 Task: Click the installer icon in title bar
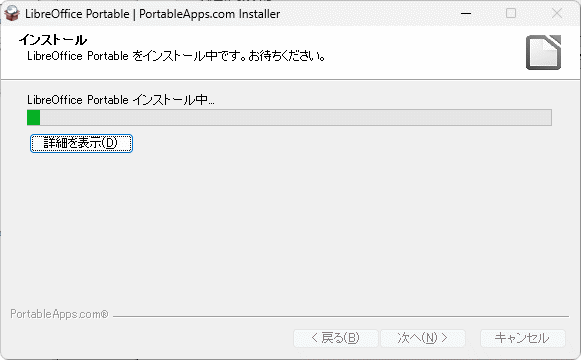click(12, 13)
